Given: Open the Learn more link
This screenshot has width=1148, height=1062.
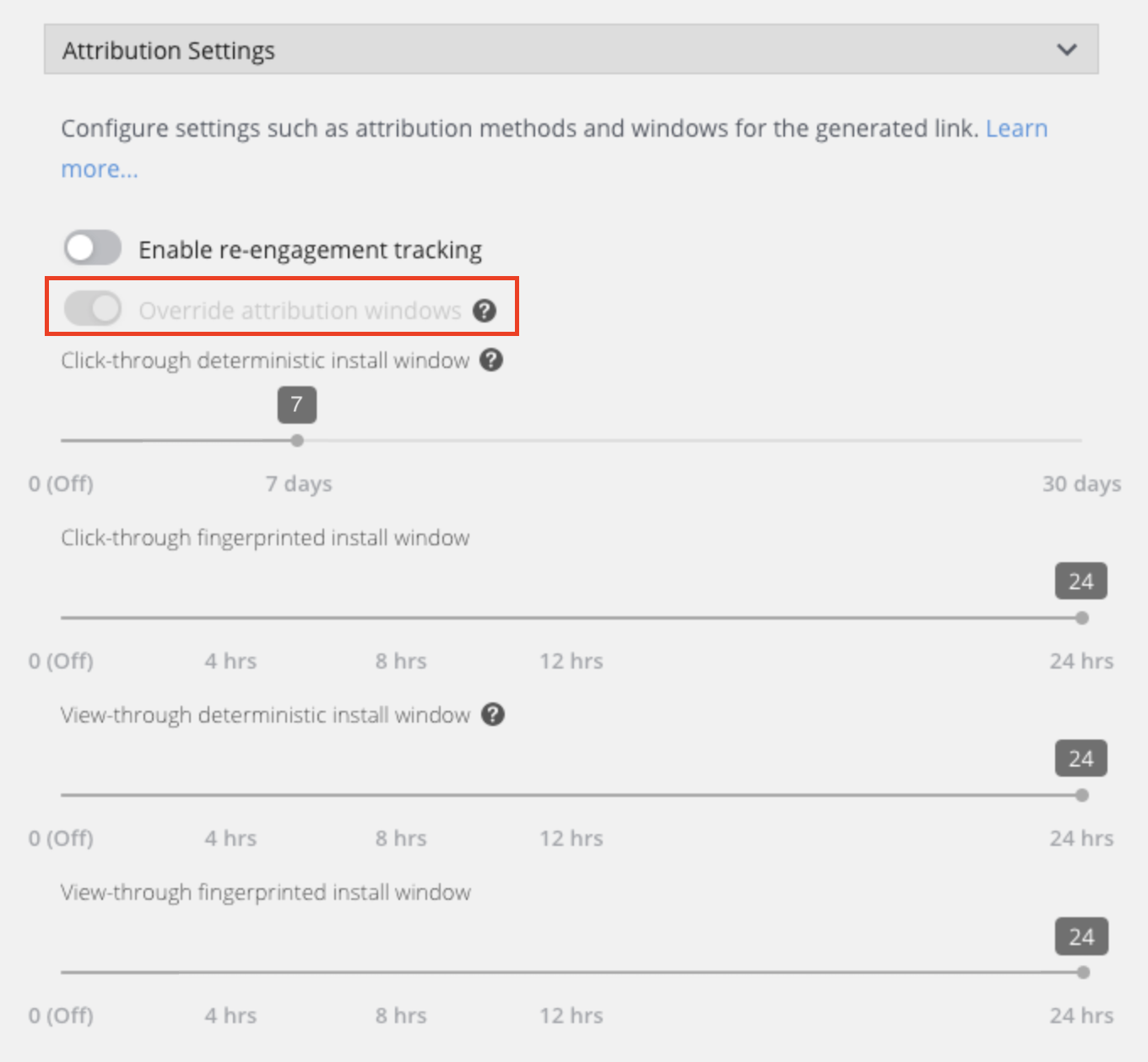Looking at the screenshot, I should coord(1016,129).
